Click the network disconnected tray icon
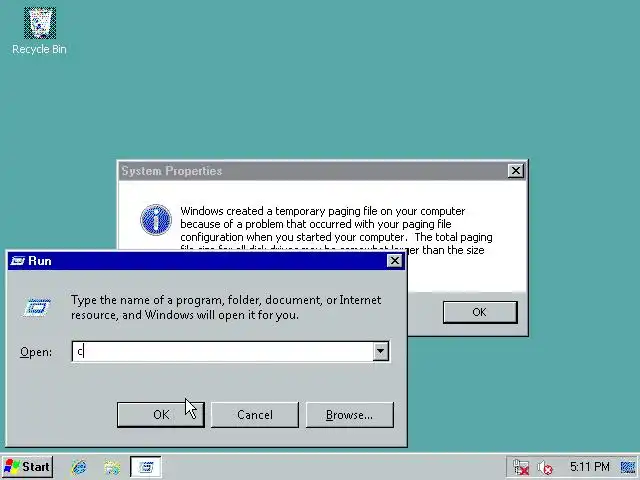This screenshot has width=640, height=480. point(521,467)
